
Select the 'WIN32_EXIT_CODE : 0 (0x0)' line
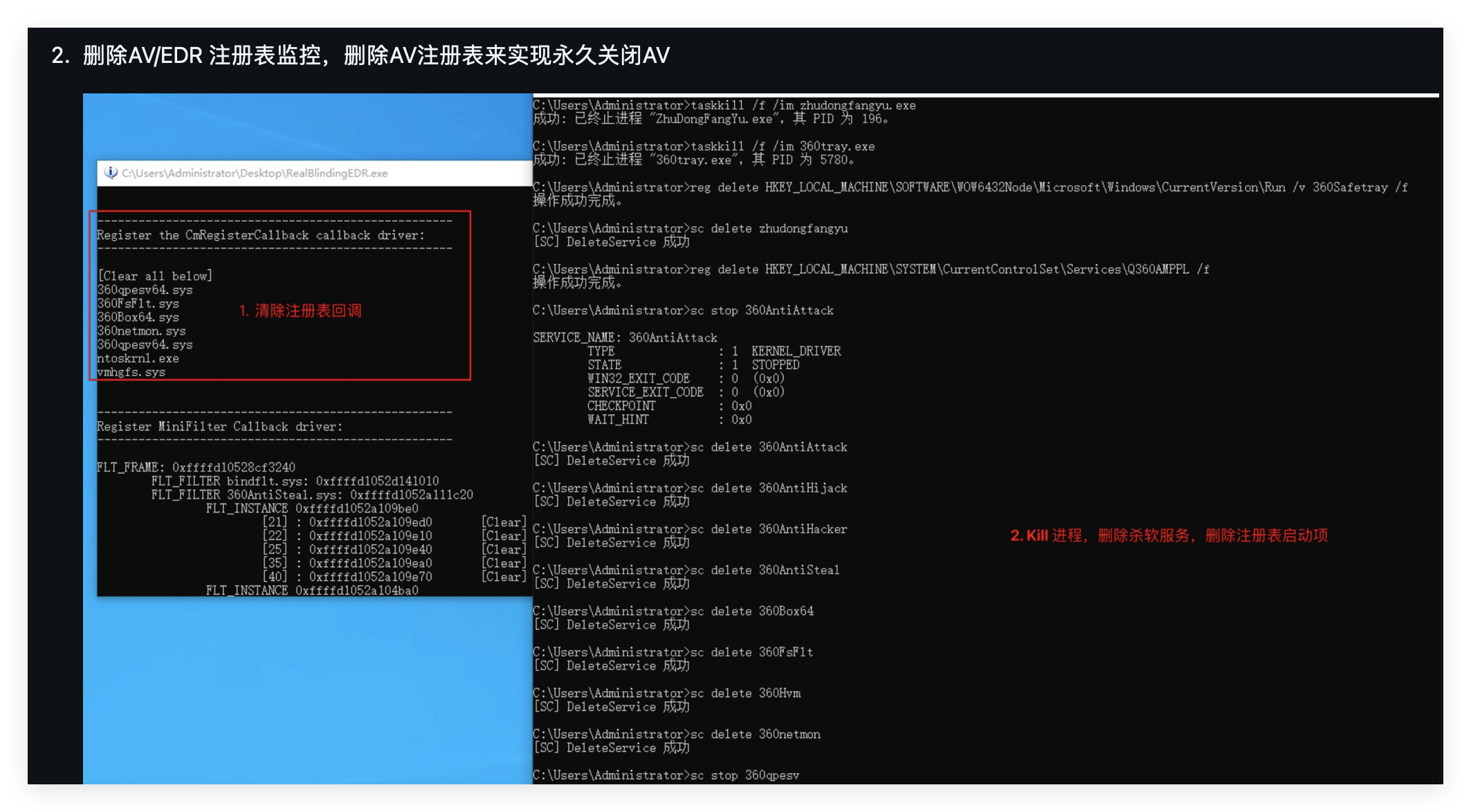pos(686,379)
